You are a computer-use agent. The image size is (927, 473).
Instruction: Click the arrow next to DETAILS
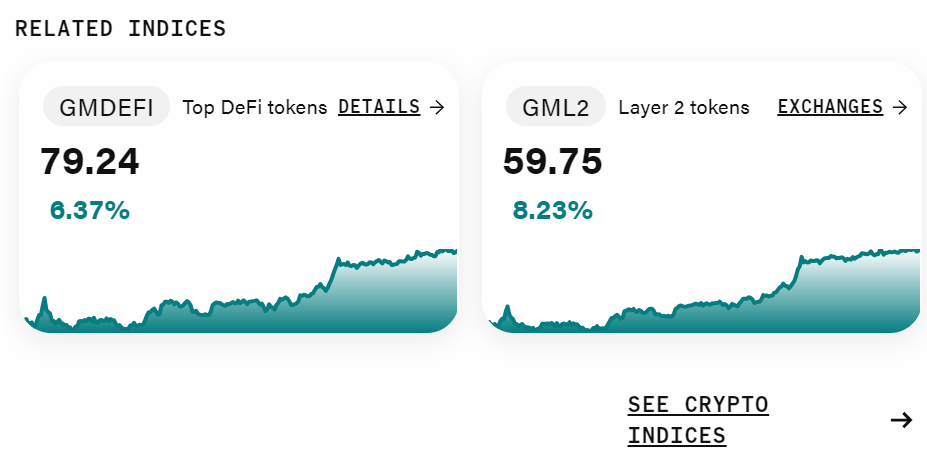437,107
